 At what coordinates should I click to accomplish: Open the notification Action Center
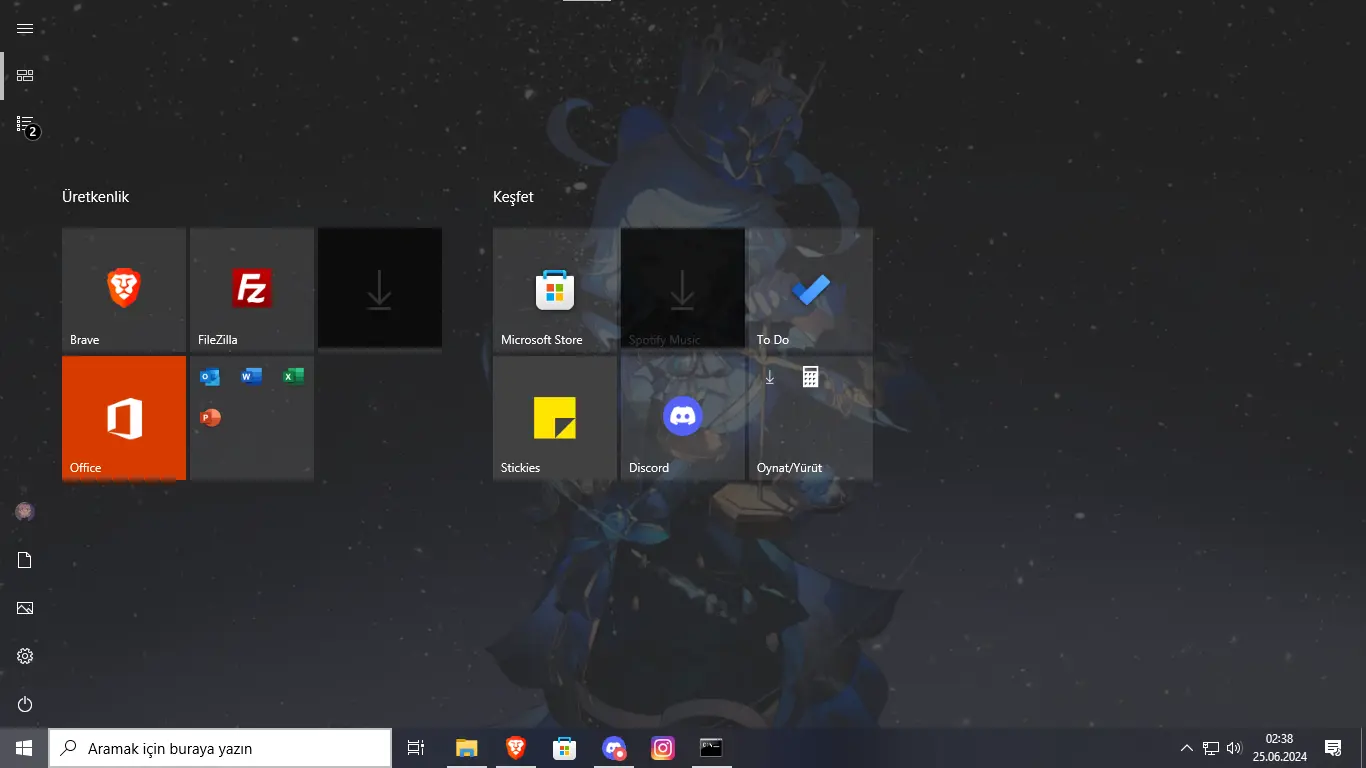coord(1333,748)
